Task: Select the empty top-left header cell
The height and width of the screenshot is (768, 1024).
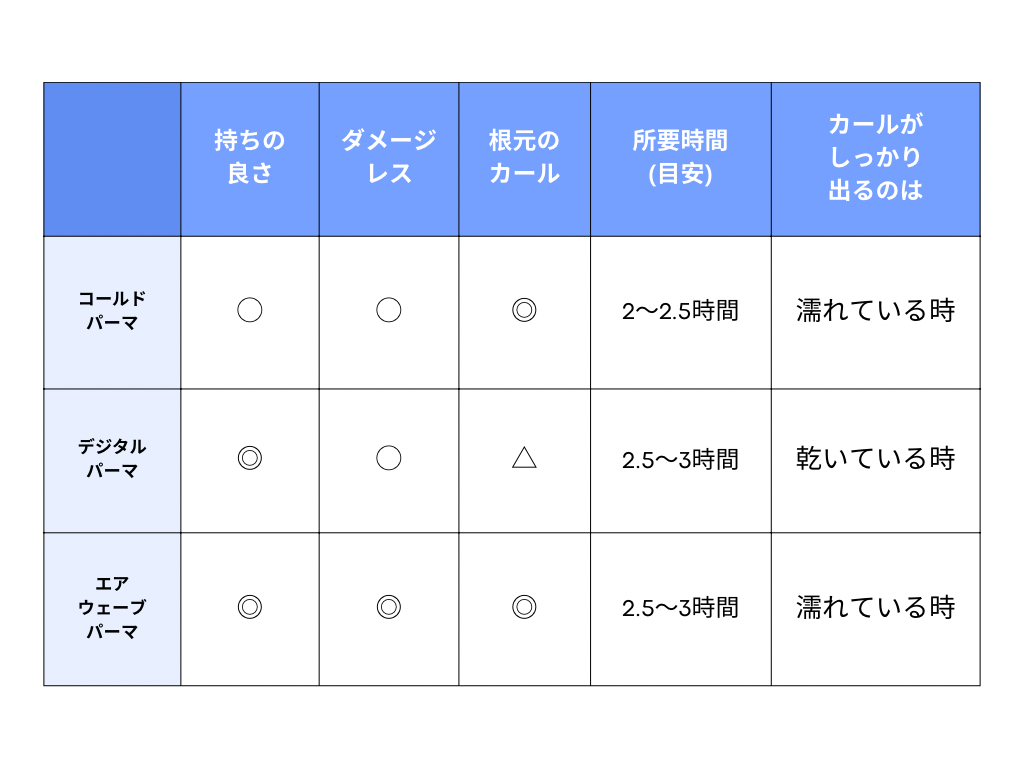Action: 112,159
